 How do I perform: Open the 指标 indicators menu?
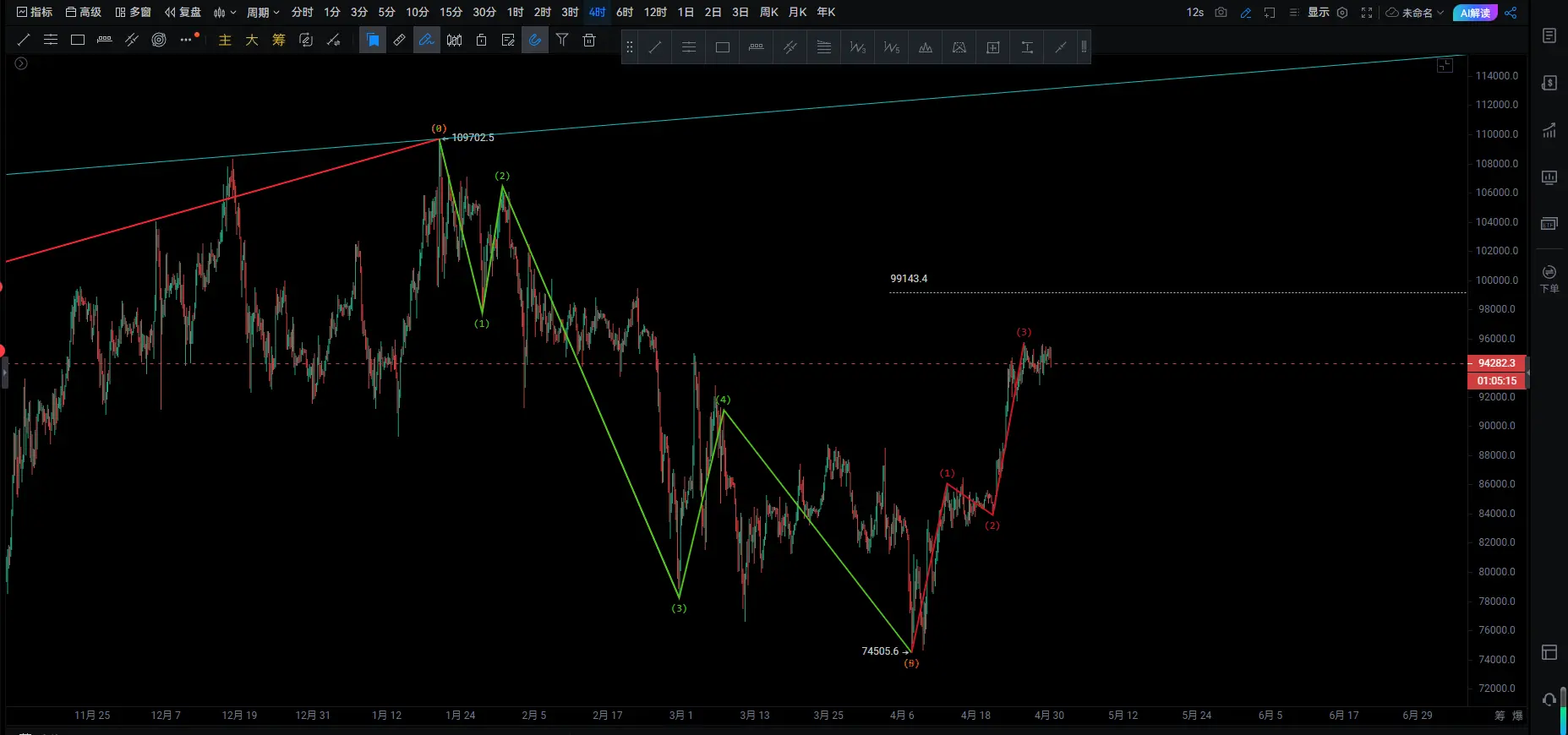tap(35, 12)
